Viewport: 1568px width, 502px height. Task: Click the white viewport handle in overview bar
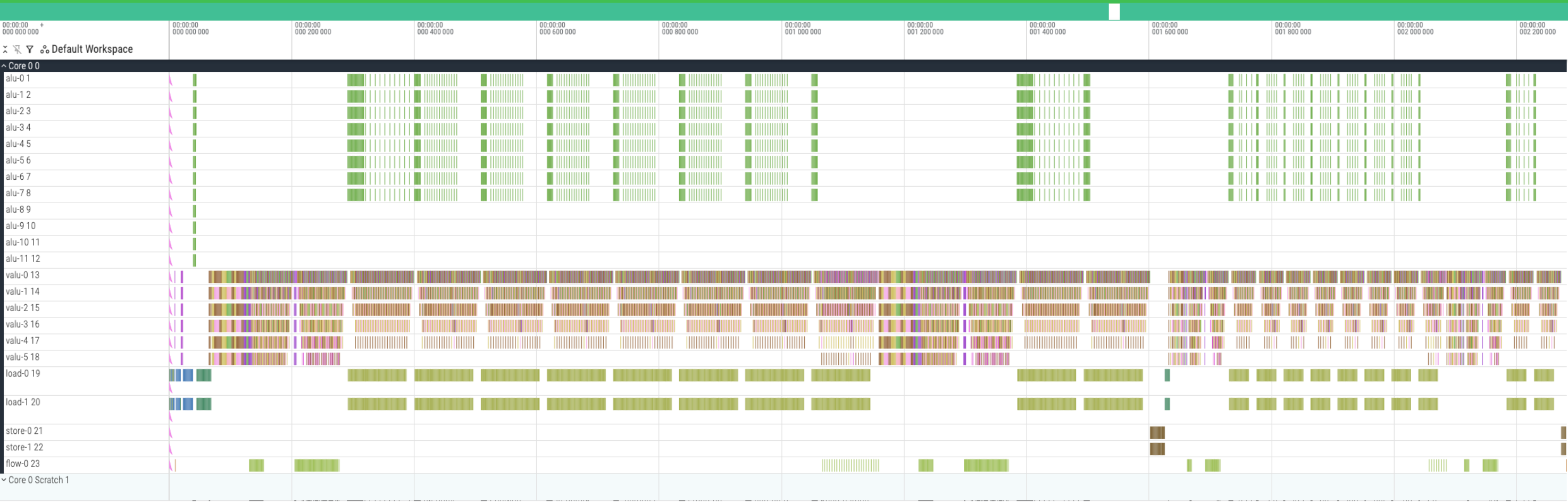[1114, 12]
